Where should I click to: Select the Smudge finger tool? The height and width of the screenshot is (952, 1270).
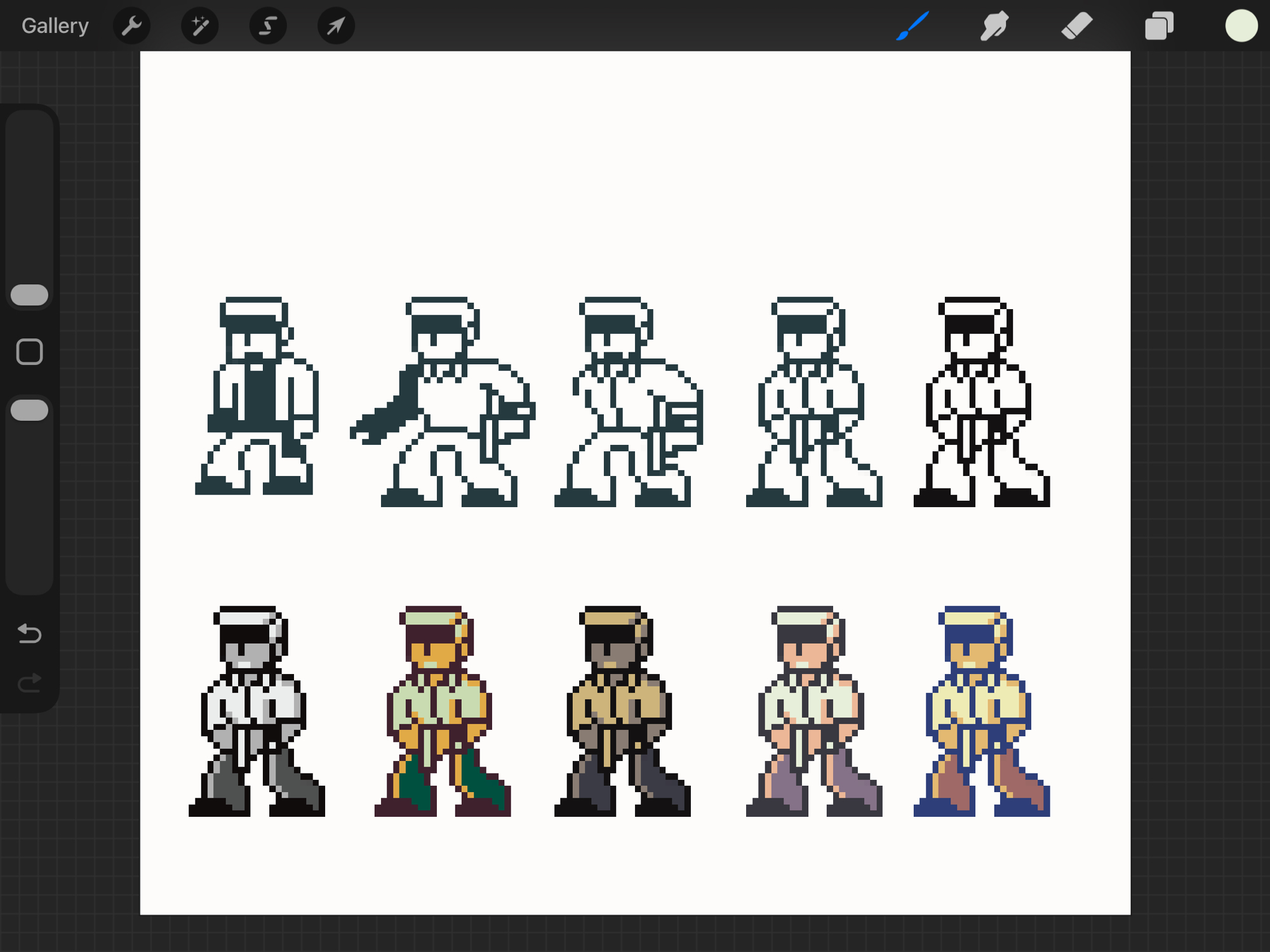[x=994, y=26]
